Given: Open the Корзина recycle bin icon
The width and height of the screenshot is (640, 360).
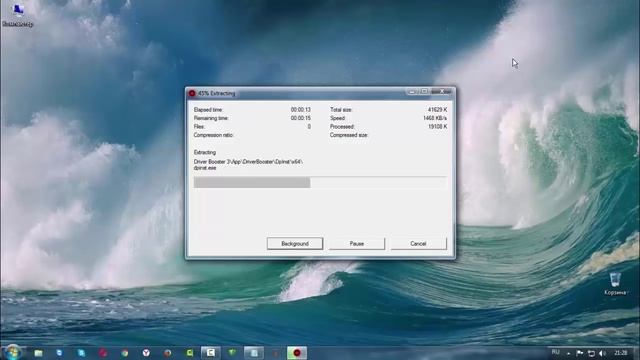Looking at the screenshot, I should [615, 284].
